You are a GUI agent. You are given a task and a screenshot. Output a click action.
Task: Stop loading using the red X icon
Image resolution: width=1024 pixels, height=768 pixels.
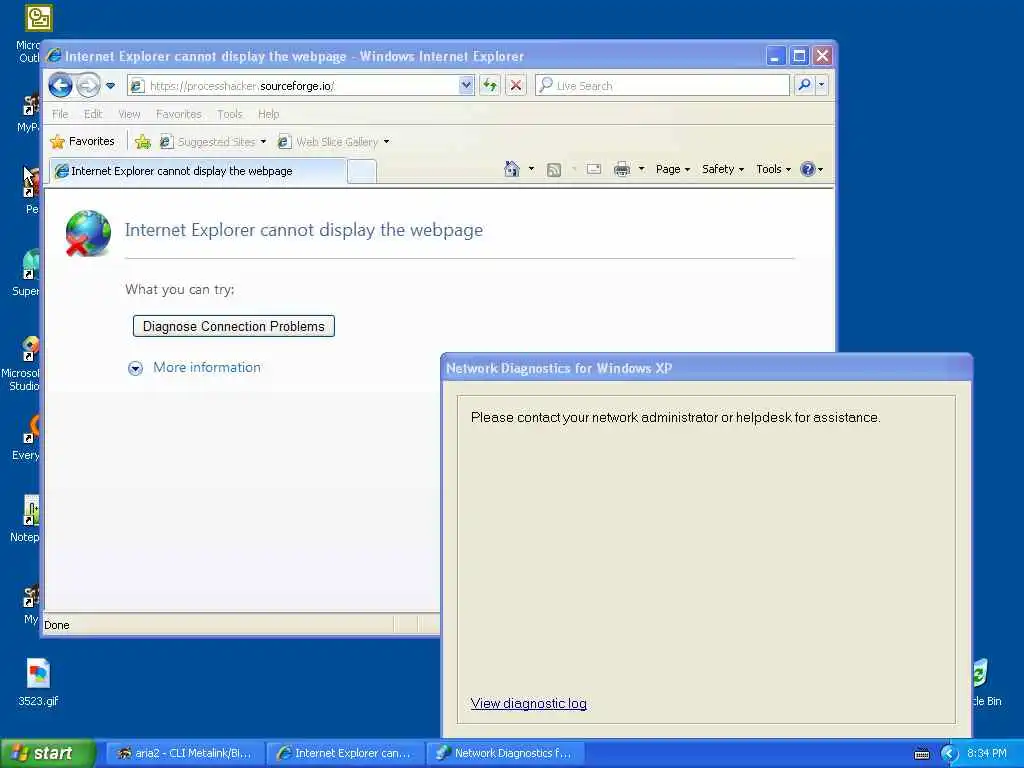point(516,86)
